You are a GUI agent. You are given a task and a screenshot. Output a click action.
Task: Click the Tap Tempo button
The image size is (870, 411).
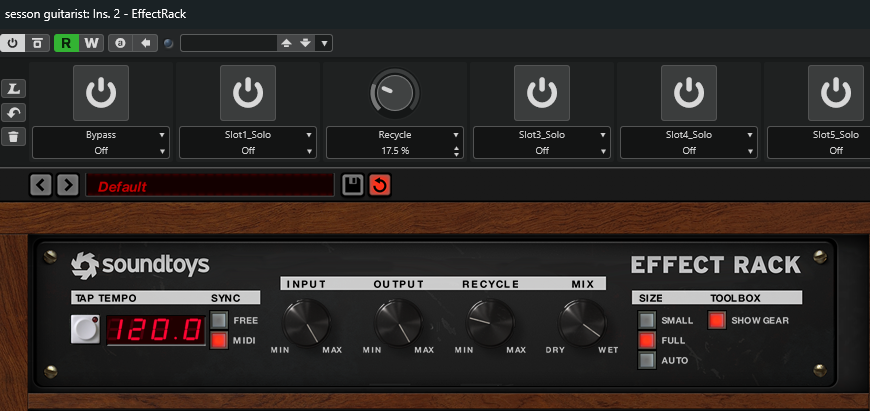pyautogui.click(x=85, y=329)
